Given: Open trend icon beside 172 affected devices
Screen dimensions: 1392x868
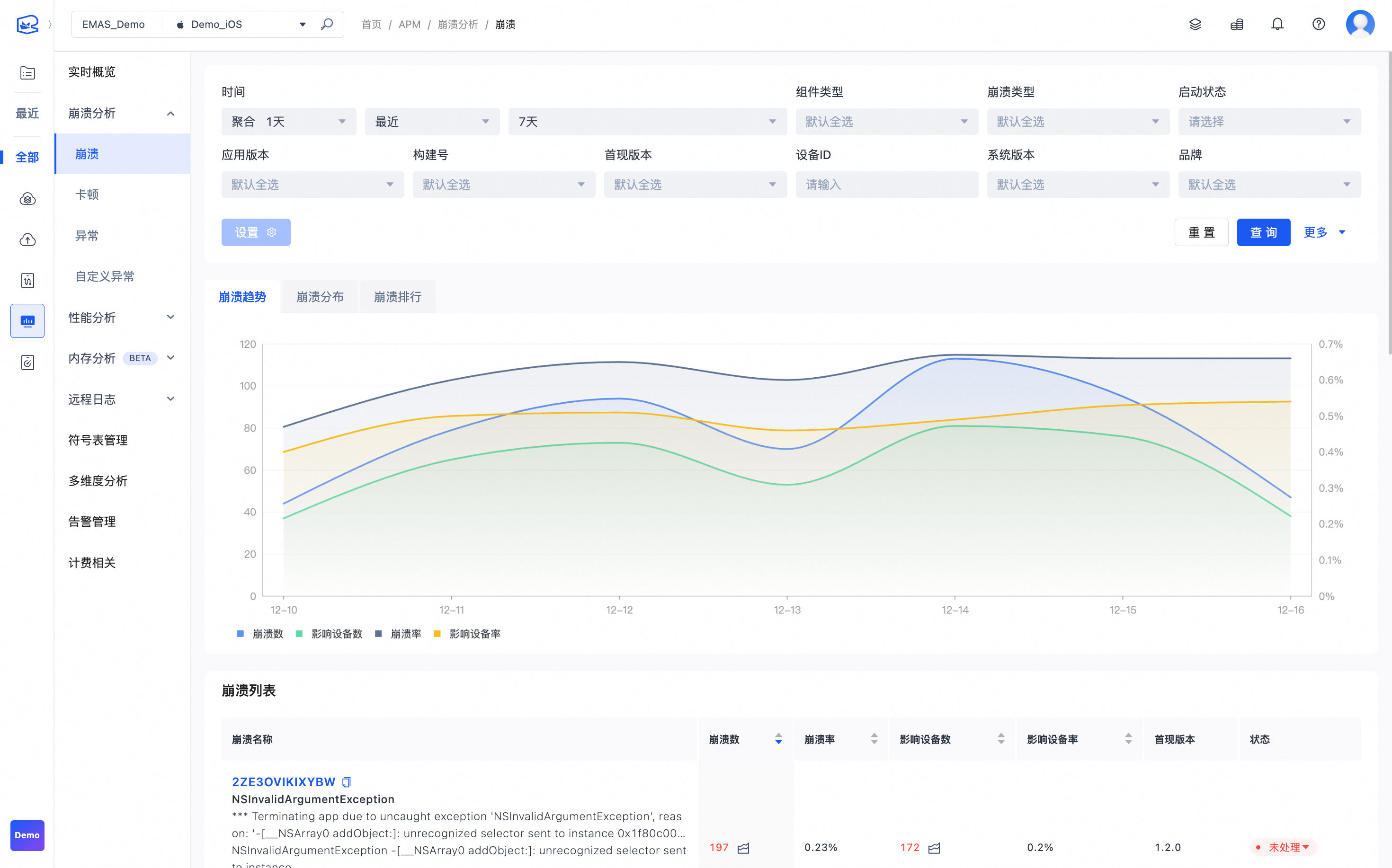Looking at the screenshot, I should click(934, 848).
